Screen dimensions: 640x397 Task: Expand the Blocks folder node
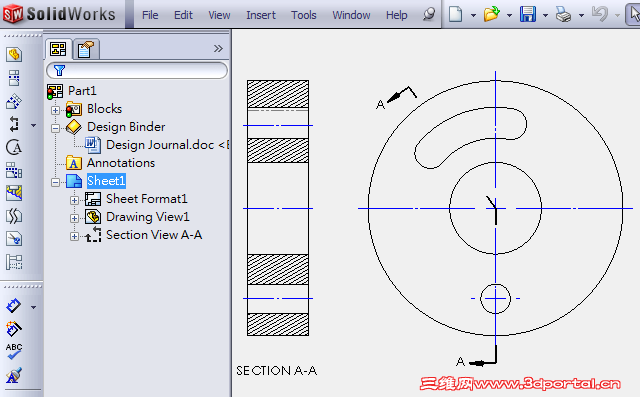point(55,110)
